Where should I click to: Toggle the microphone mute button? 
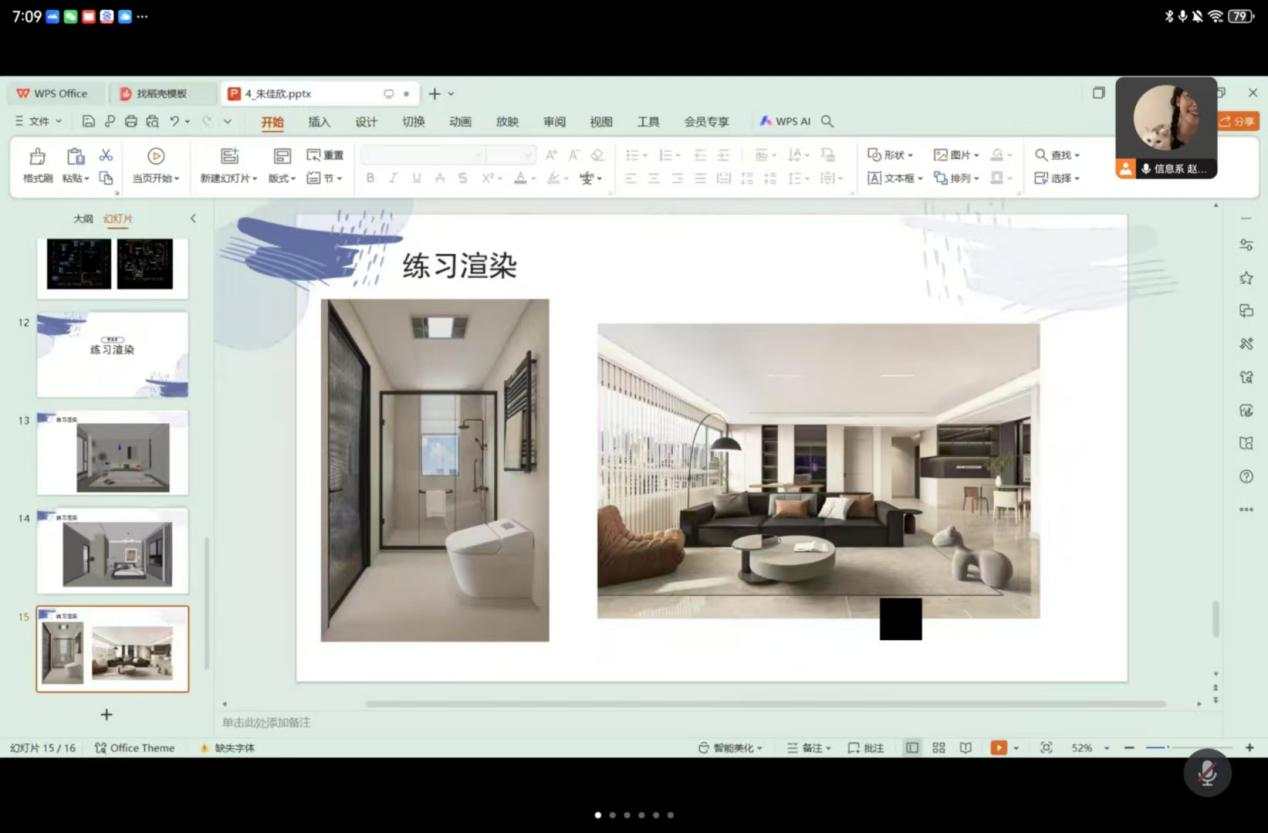pos(1207,773)
